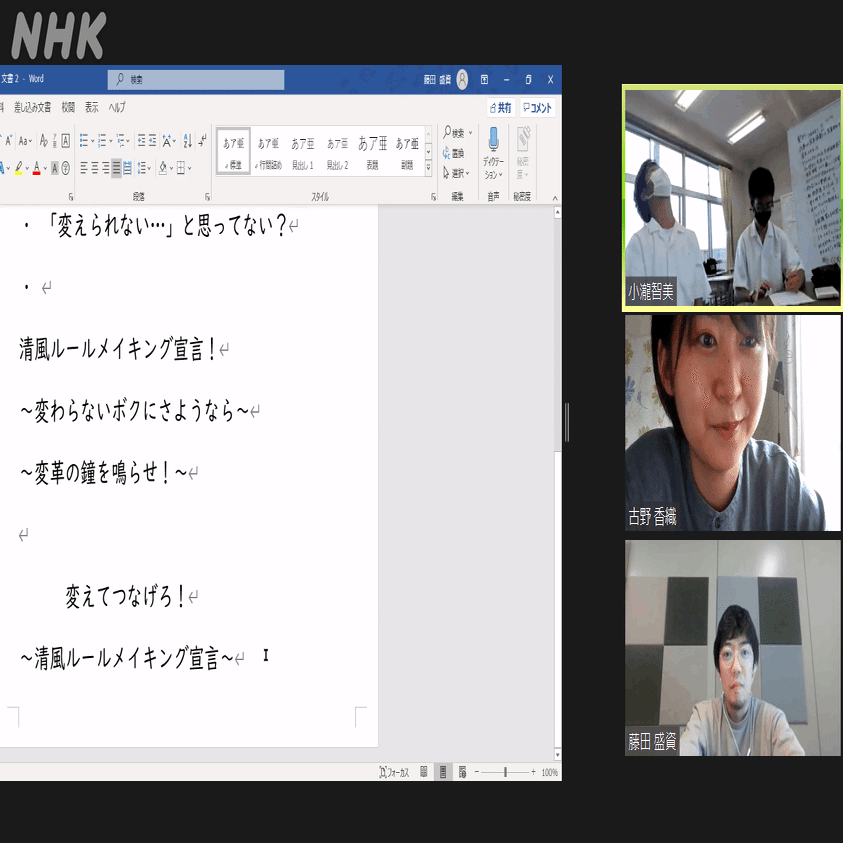843x843 pixels.
Task: Apply yellow text highlight color
Action: (18, 169)
